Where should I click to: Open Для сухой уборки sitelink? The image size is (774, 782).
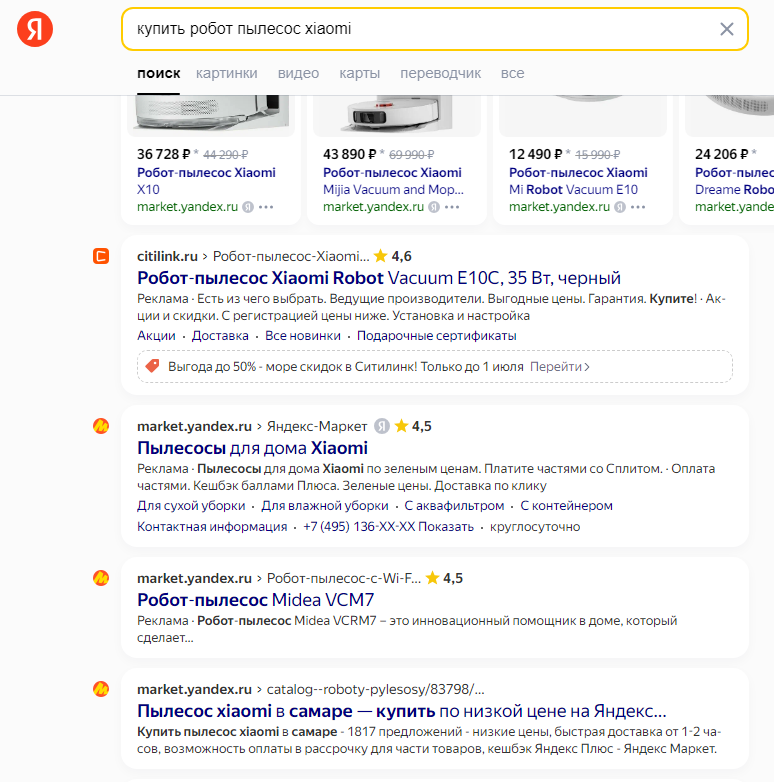(x=191, y=506)
